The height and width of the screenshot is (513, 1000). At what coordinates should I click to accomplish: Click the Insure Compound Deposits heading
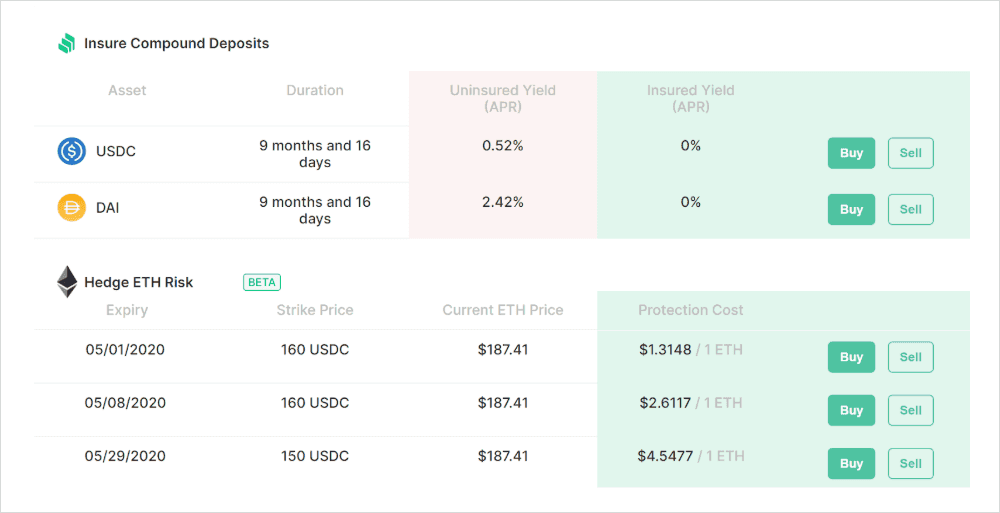pos(177,44)
